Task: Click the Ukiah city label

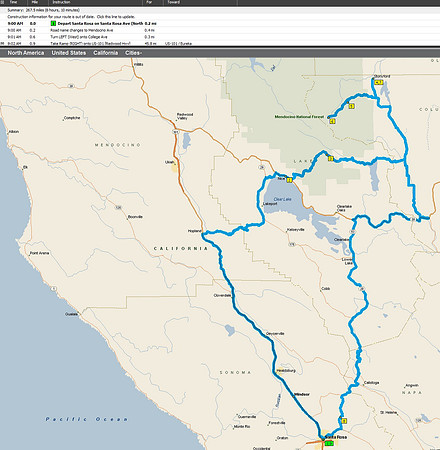Action: 170,162
